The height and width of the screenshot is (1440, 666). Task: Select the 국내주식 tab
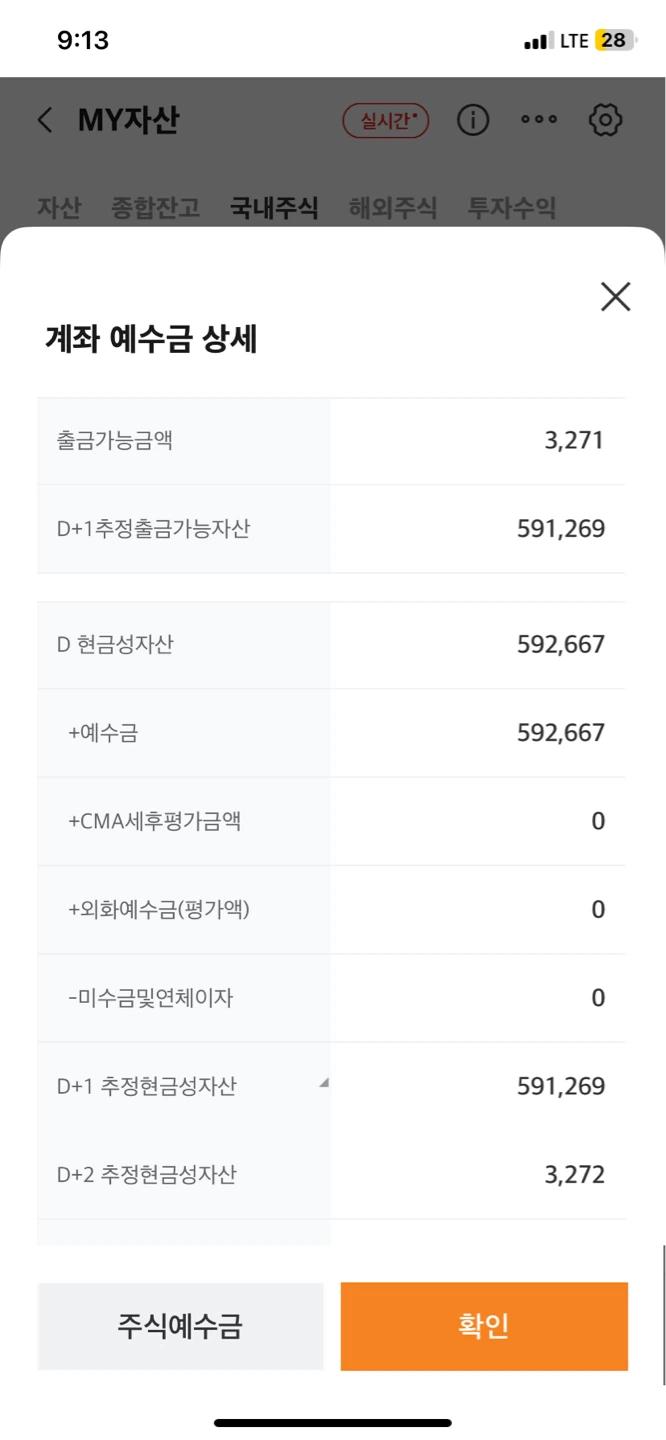tap(274, 208)
